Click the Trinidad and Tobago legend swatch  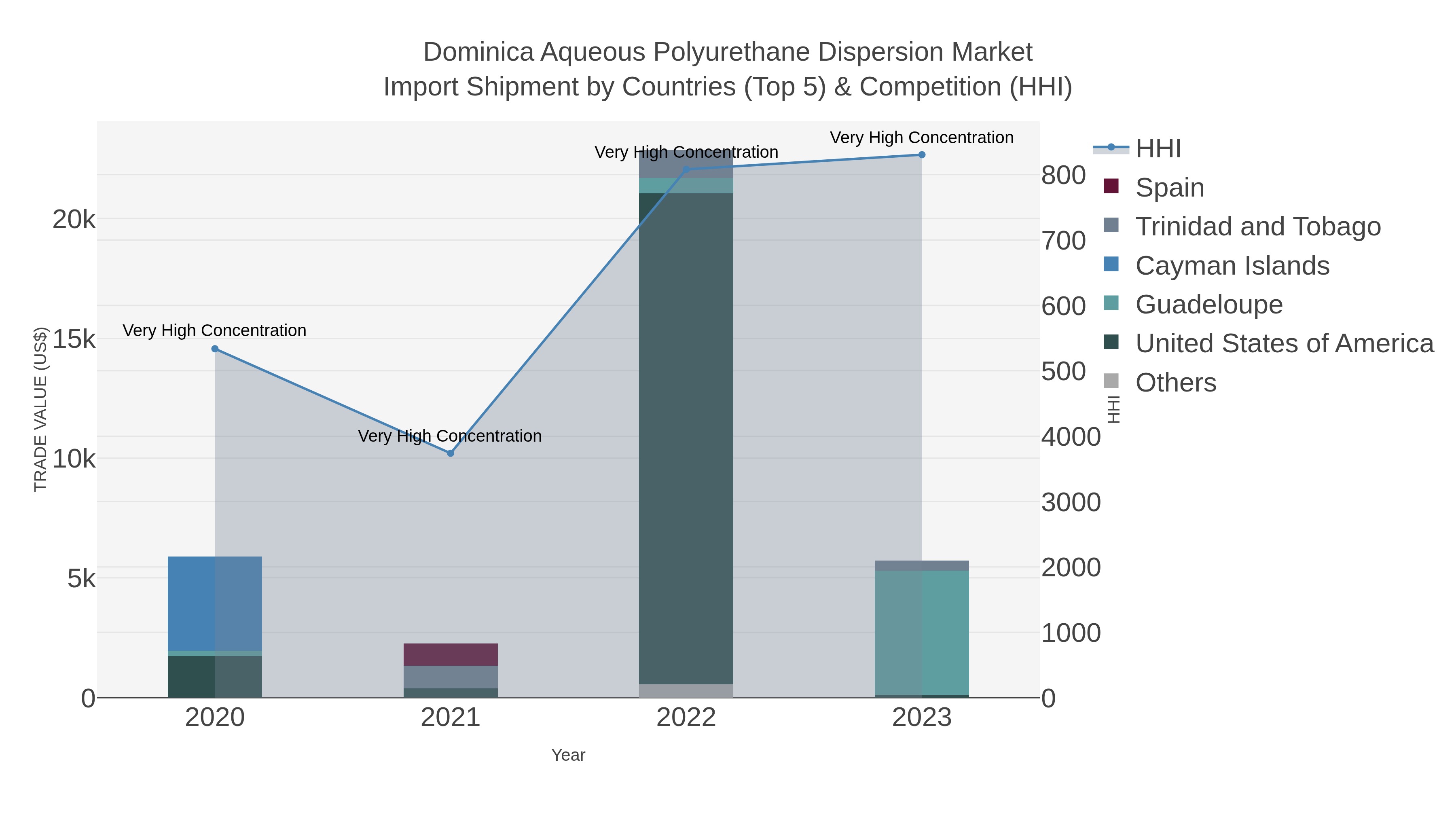point(1111,225)
